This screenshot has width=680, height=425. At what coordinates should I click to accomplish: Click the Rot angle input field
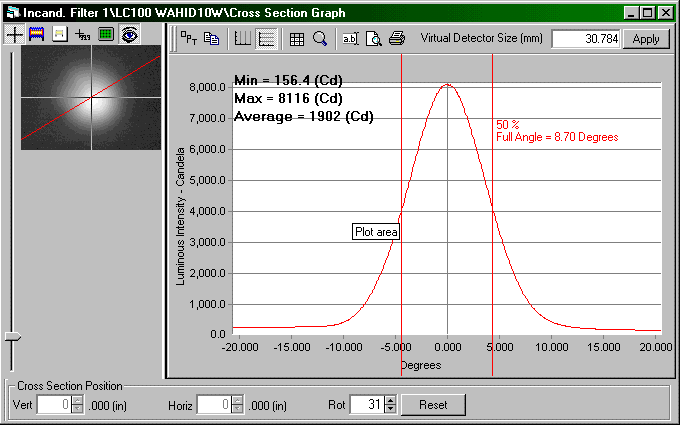coord(366,405)
